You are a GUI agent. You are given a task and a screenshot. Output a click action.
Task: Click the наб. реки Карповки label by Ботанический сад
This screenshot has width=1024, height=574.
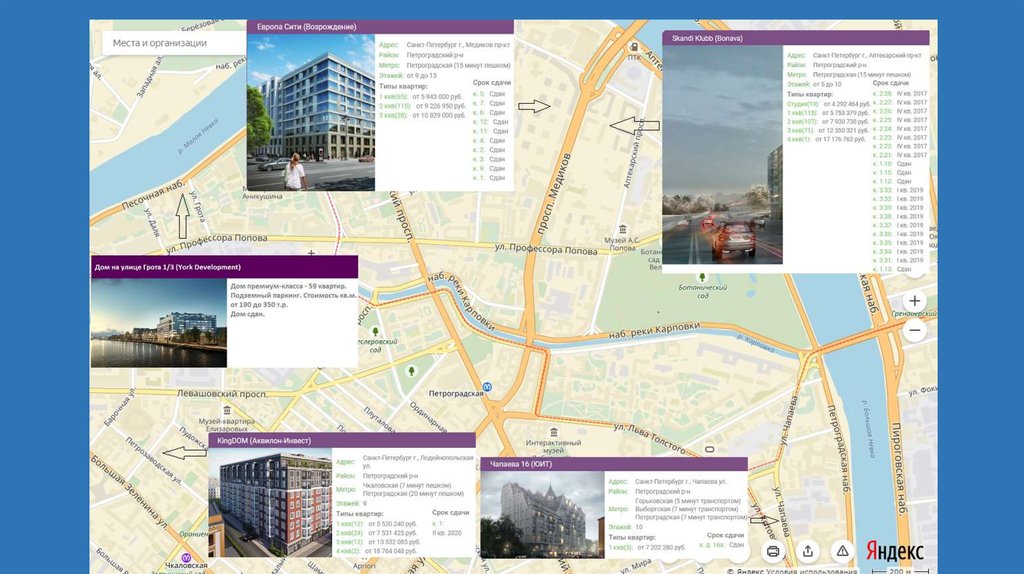654,330
